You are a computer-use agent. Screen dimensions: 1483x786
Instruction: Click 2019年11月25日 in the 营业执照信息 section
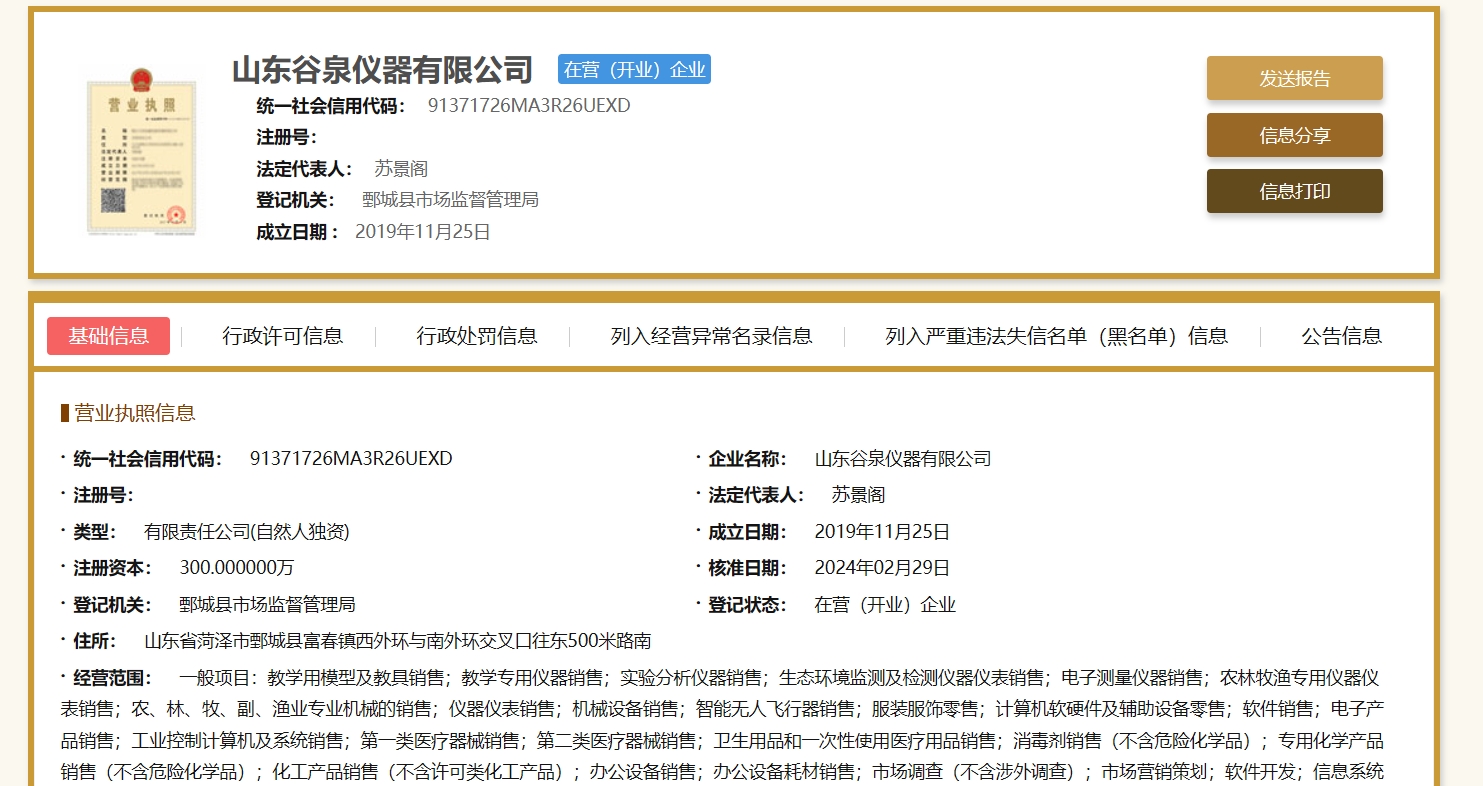point(882,532)
